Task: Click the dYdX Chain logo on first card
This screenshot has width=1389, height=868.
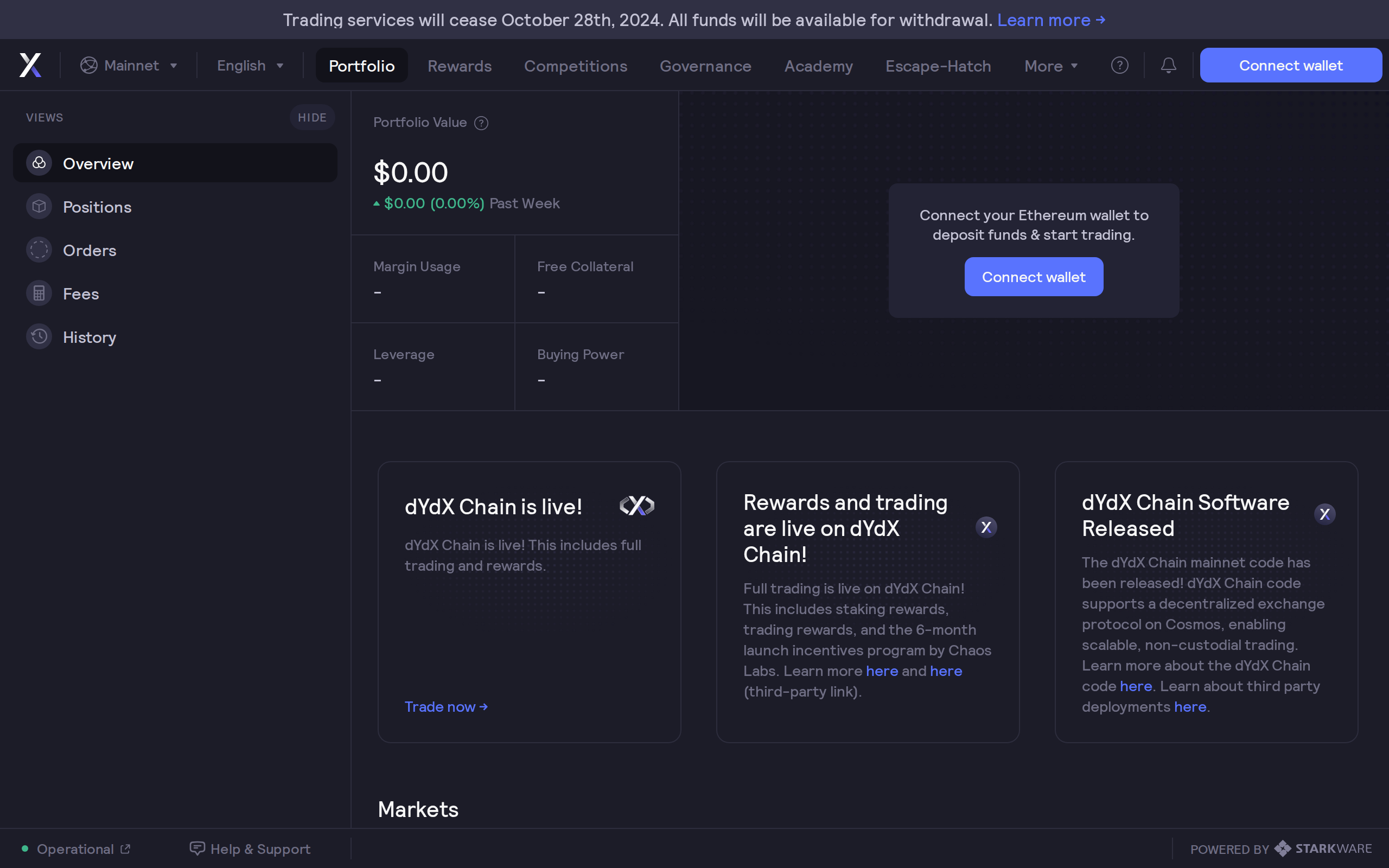Action: 636,506
